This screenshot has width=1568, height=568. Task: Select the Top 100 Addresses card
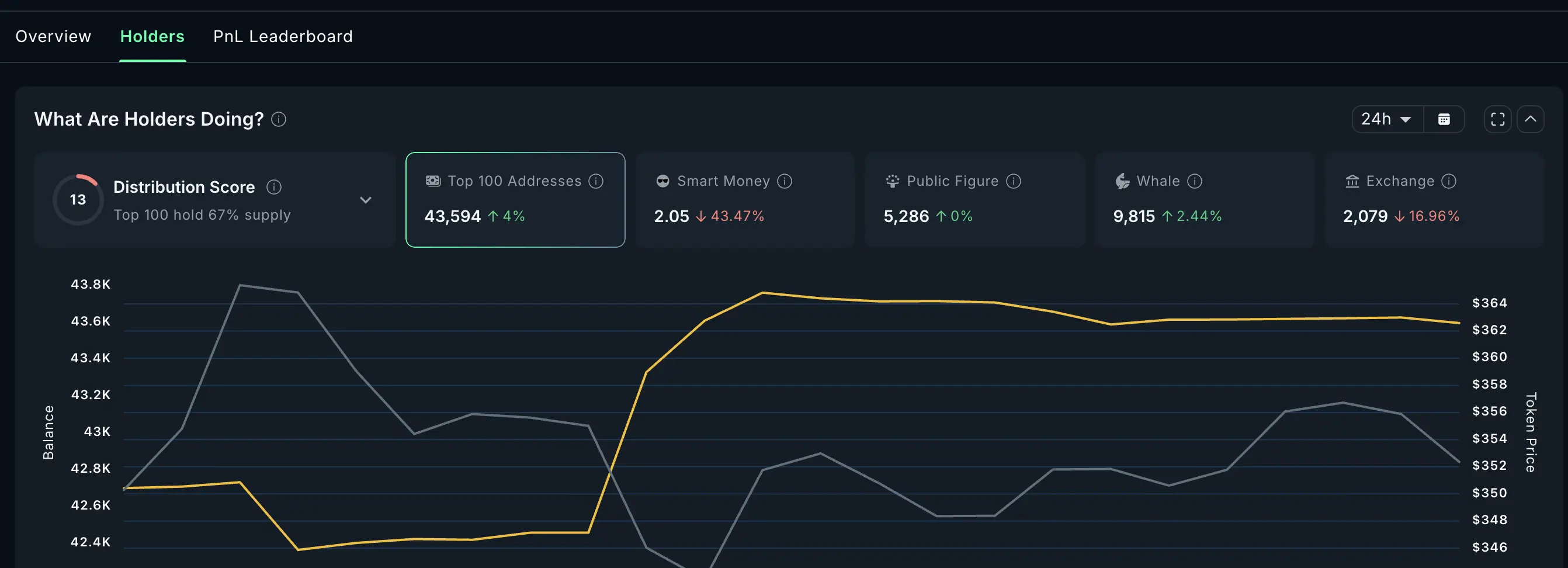(514, 200)
